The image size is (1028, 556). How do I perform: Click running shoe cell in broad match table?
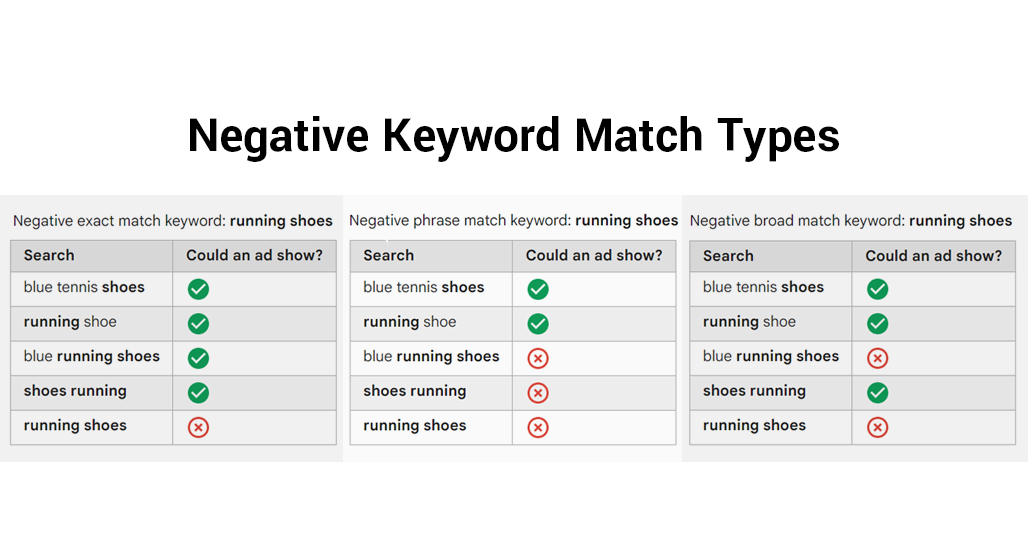point(771,323)
